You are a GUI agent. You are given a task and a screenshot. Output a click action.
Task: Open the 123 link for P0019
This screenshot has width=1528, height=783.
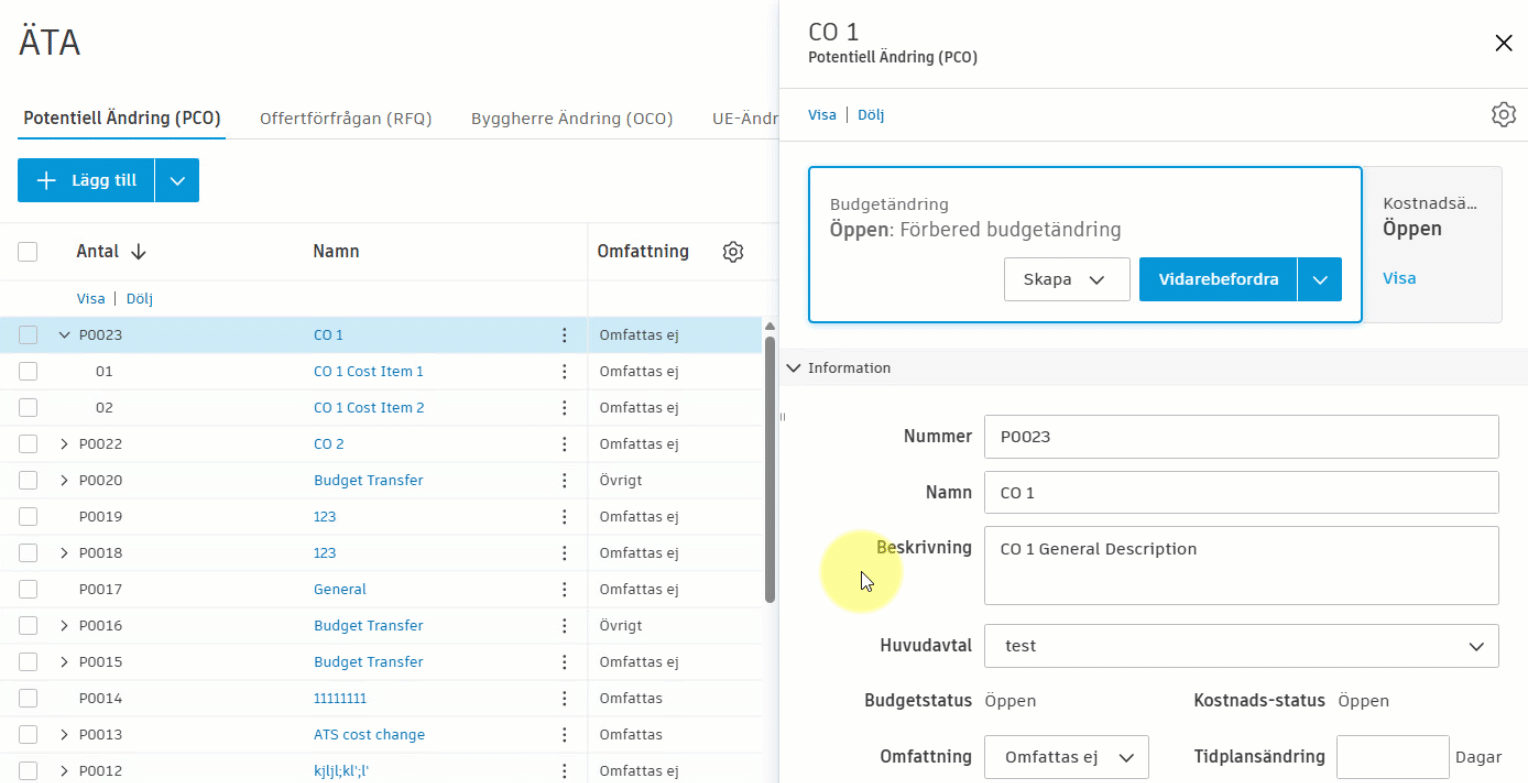(325, 516)
